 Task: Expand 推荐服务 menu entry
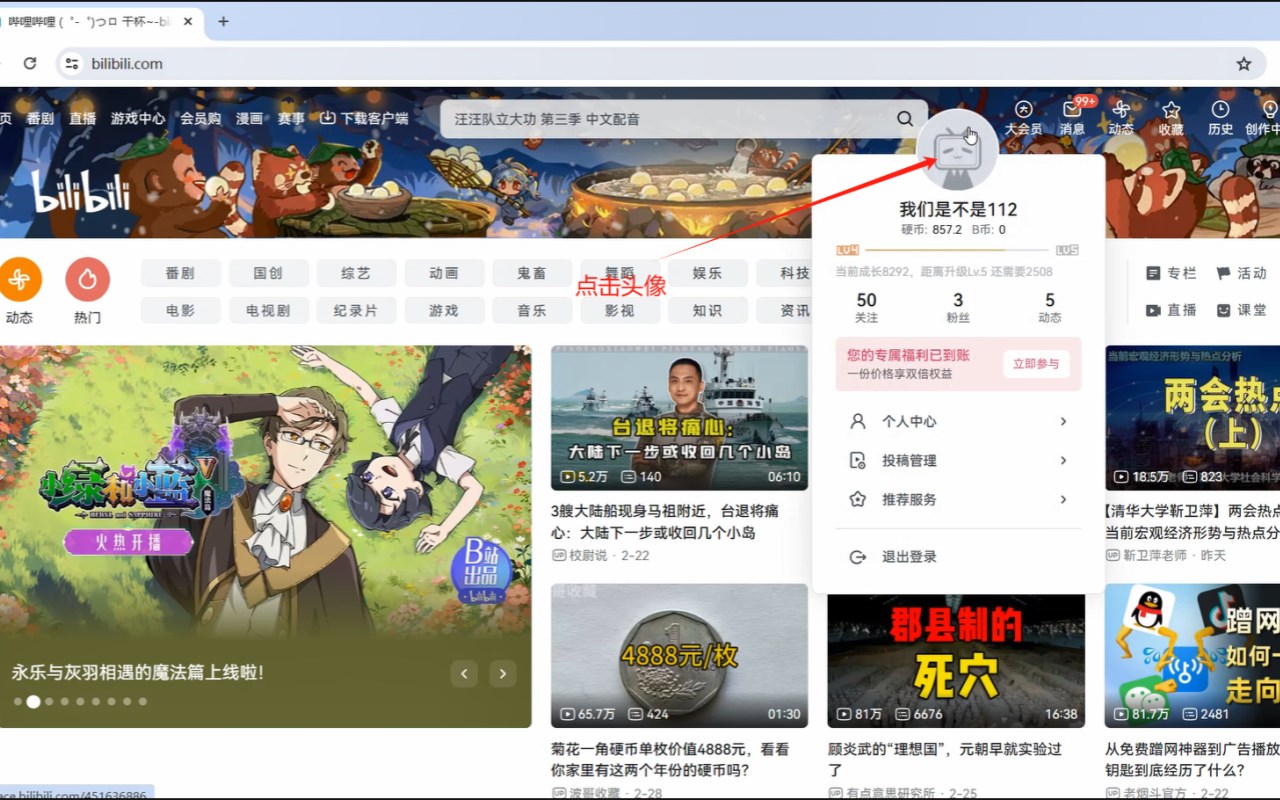958,500
